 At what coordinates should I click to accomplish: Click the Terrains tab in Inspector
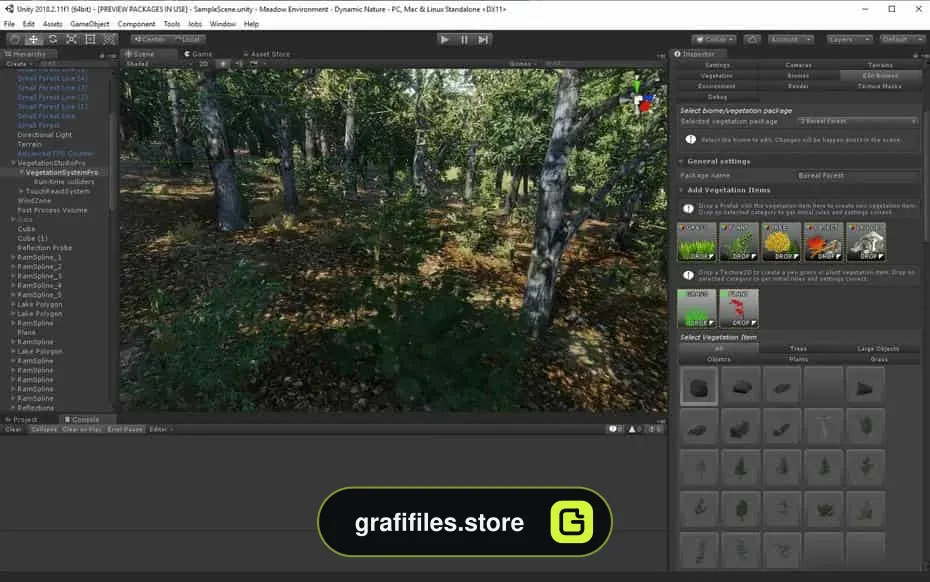(880, 65)
